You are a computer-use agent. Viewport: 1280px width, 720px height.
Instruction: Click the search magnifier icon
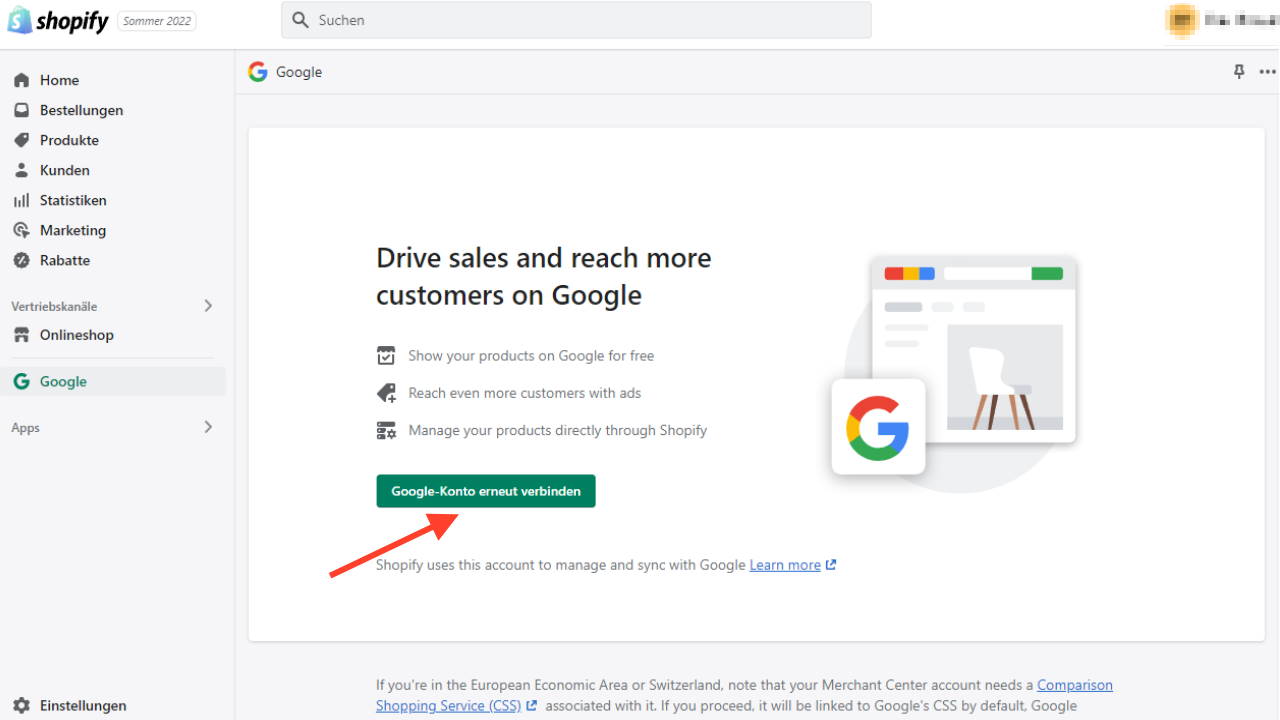[x=300, y=20]
